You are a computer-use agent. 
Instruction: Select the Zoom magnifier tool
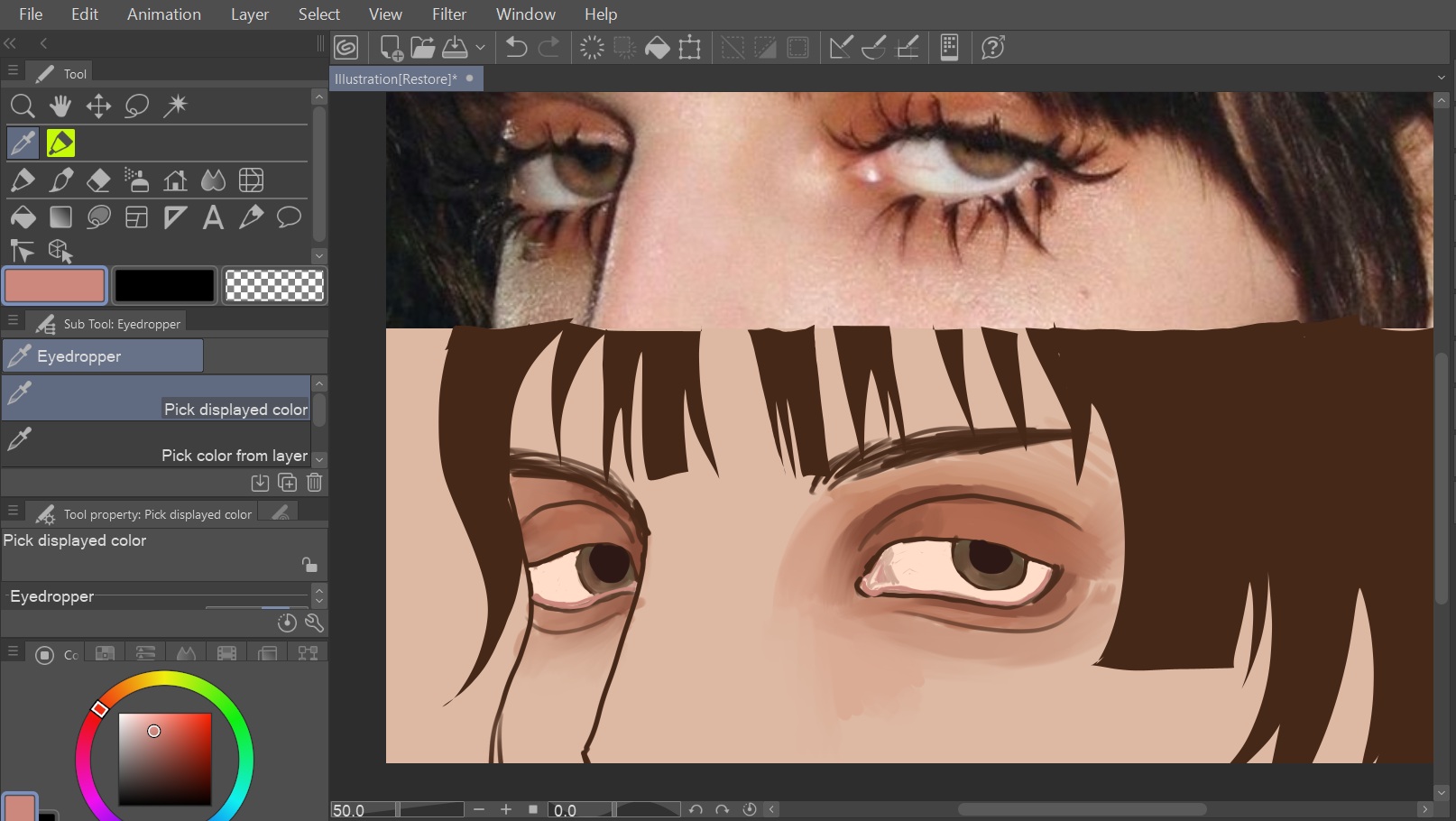click(x=23, y=106)
